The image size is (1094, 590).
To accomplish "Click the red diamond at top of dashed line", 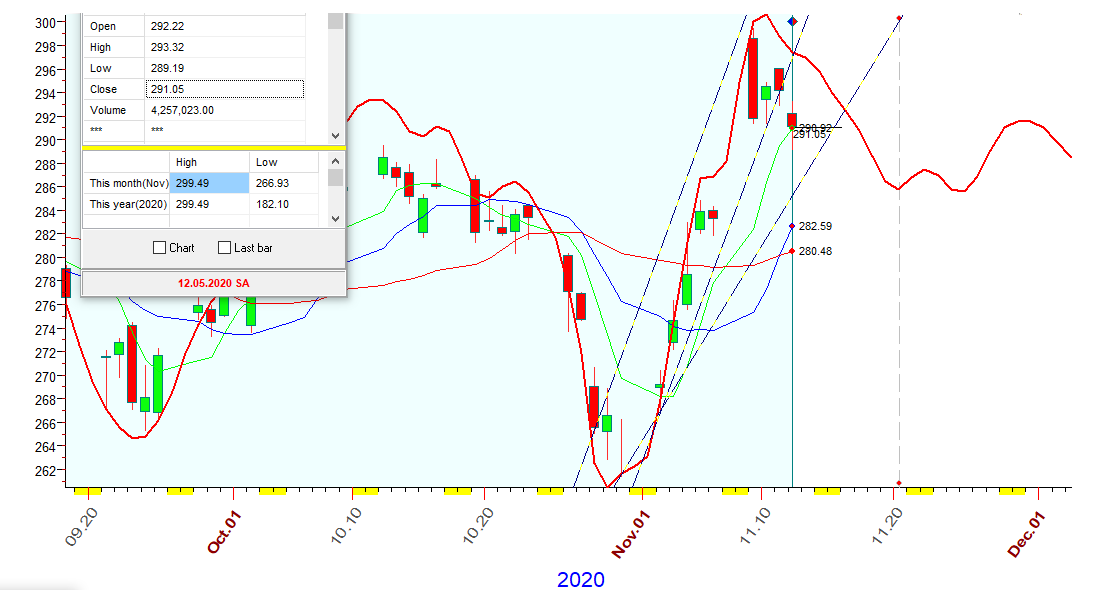I will coord(899,17).
